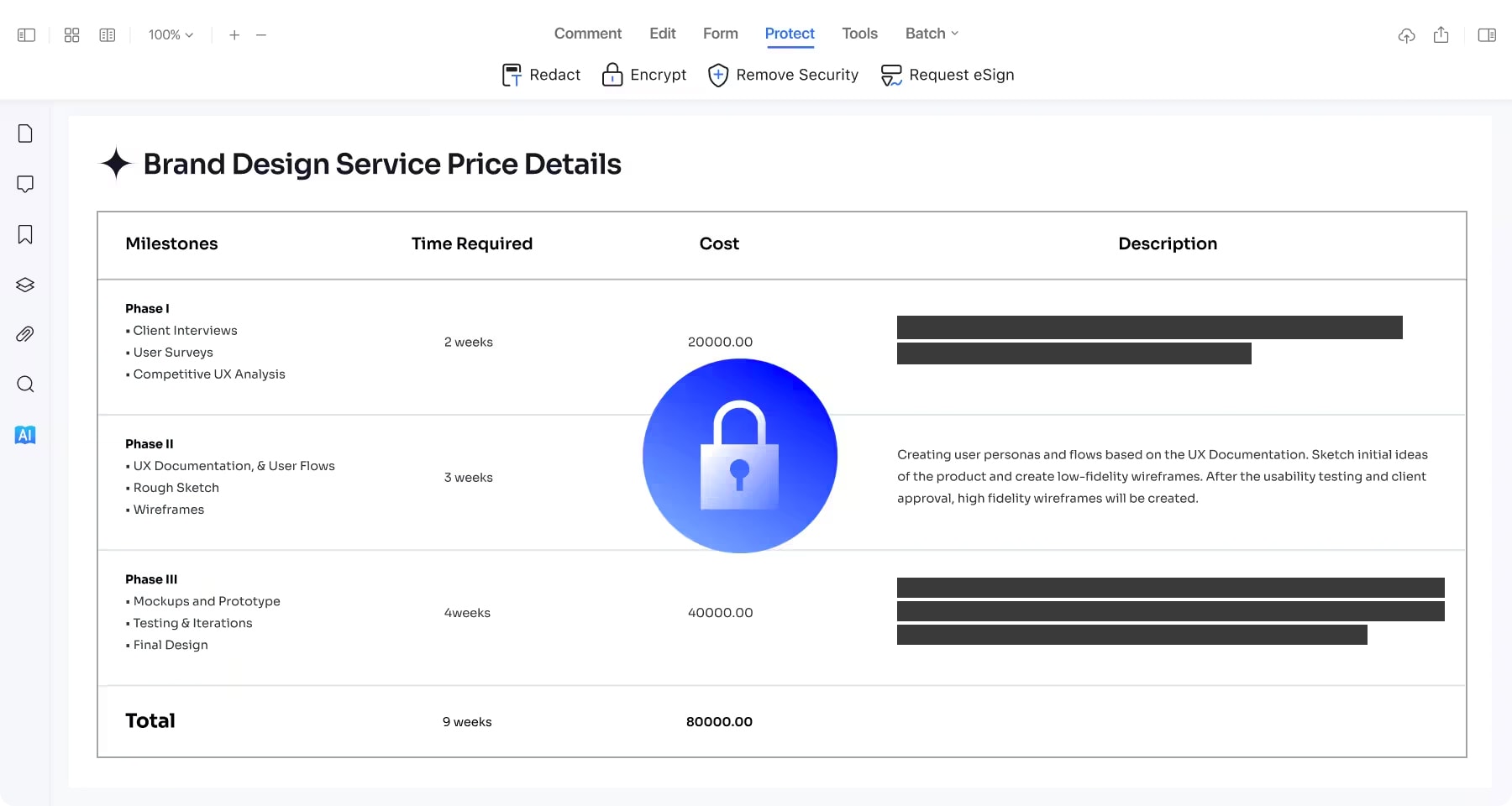Viewport: 1512px width, 806px height.
Task: Open the 100% zoom level dropdown
Action: (171, 35)
